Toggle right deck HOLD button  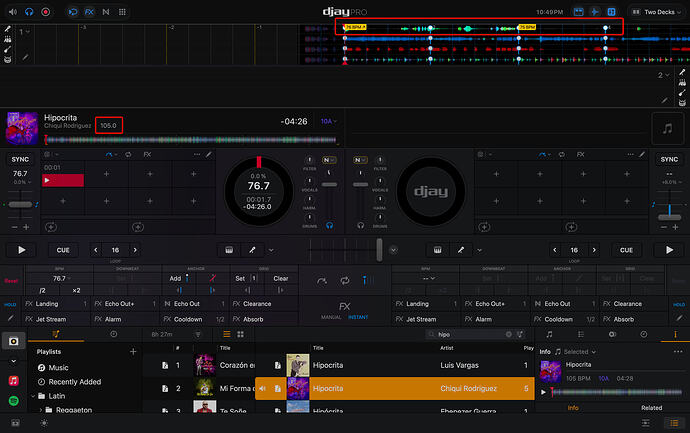(x=679, y=304)
